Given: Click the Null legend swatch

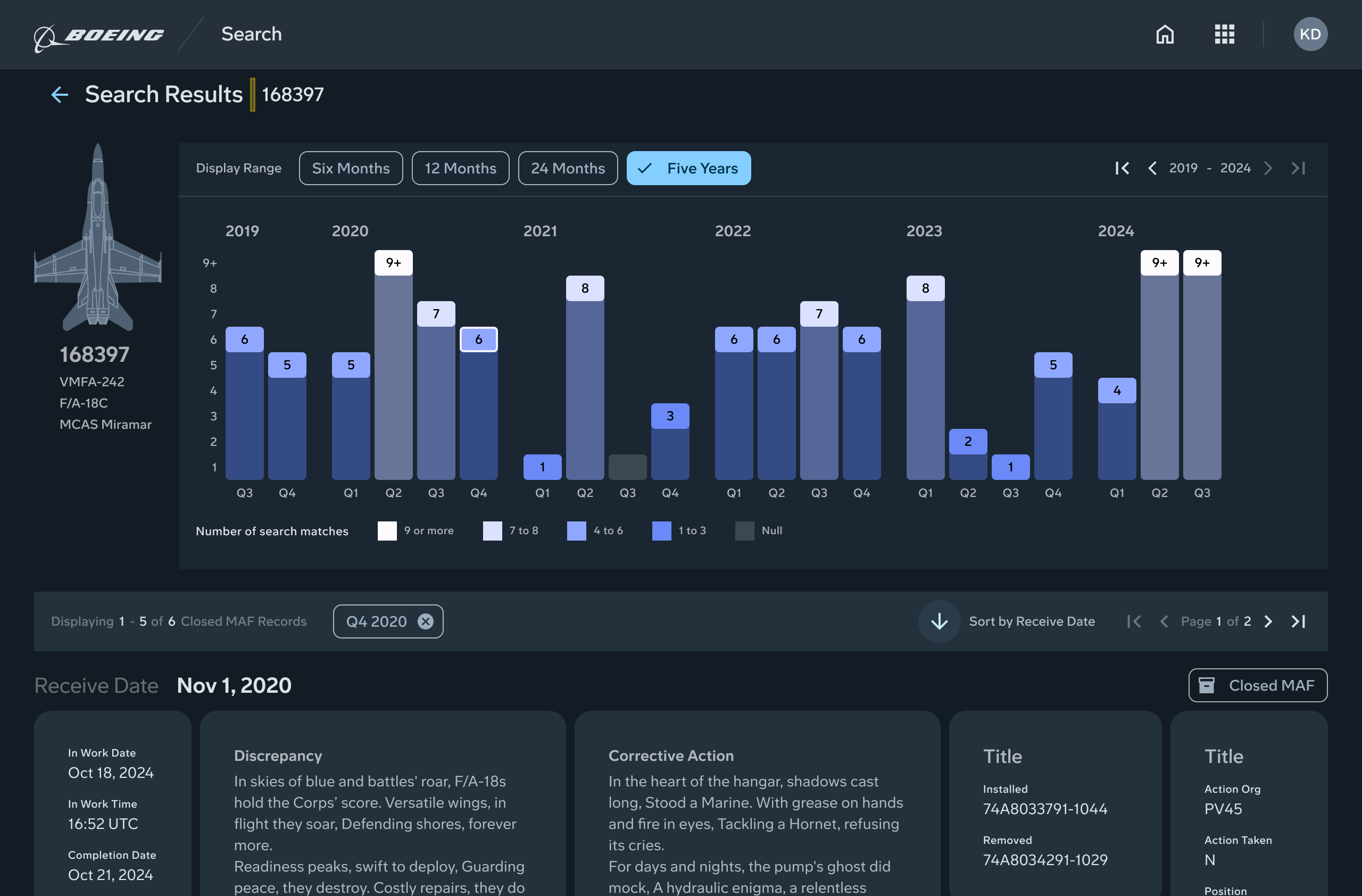Looking at the screenshot, I should (744, 530).
